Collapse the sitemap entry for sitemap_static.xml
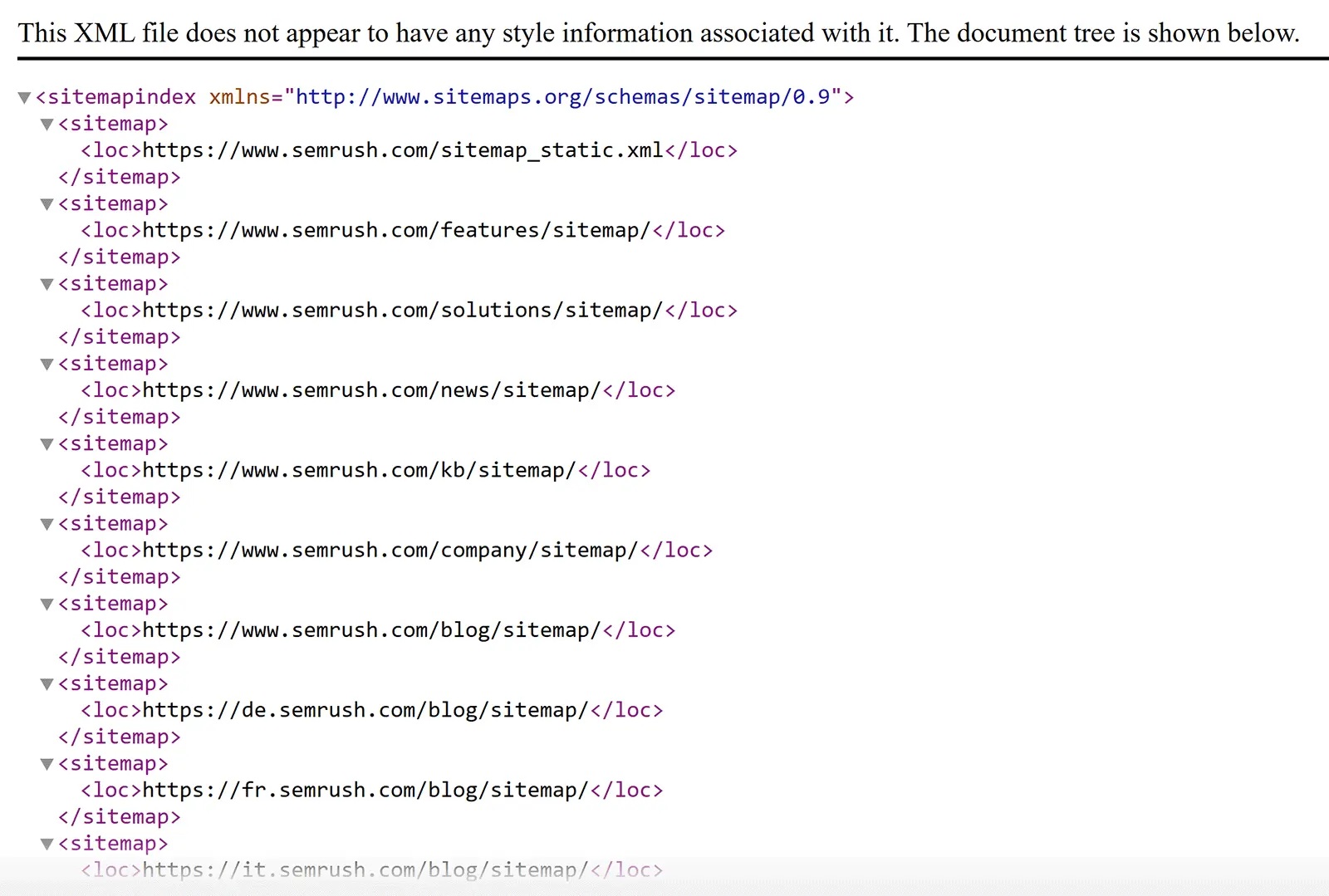The height and width of the screenshot is (896, 1329). 47,124
